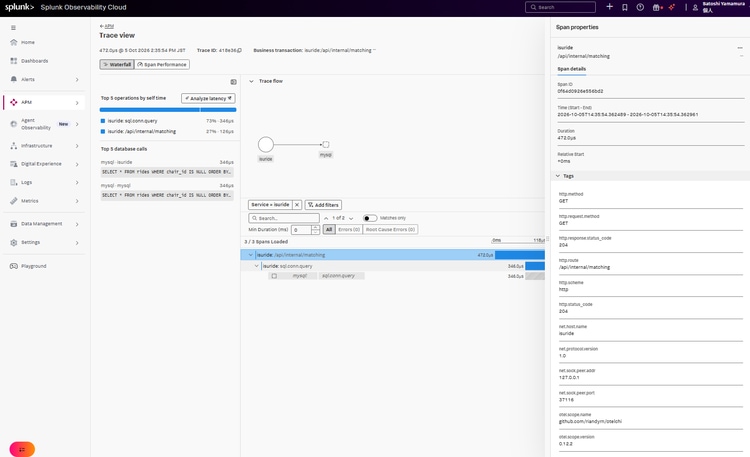Click the APM sidebar icon
750x457 pixels.
(13, 102)
